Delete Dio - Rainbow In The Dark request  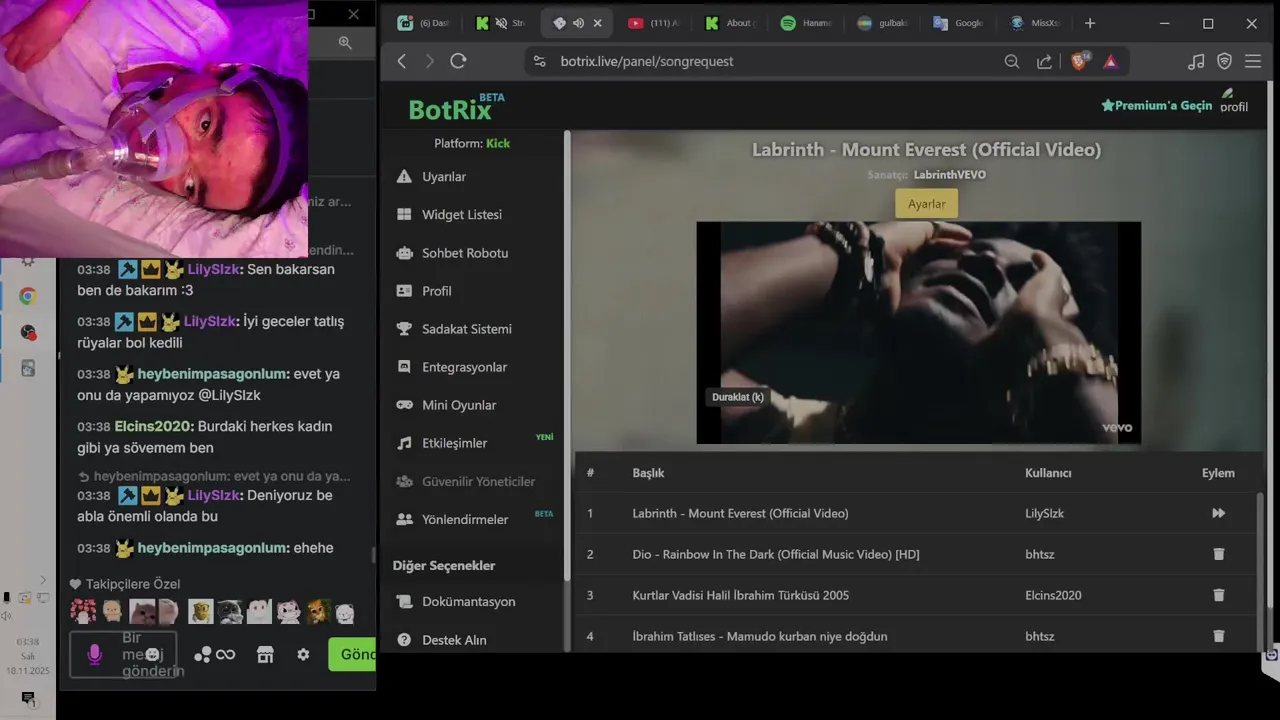coord(1218,554)
